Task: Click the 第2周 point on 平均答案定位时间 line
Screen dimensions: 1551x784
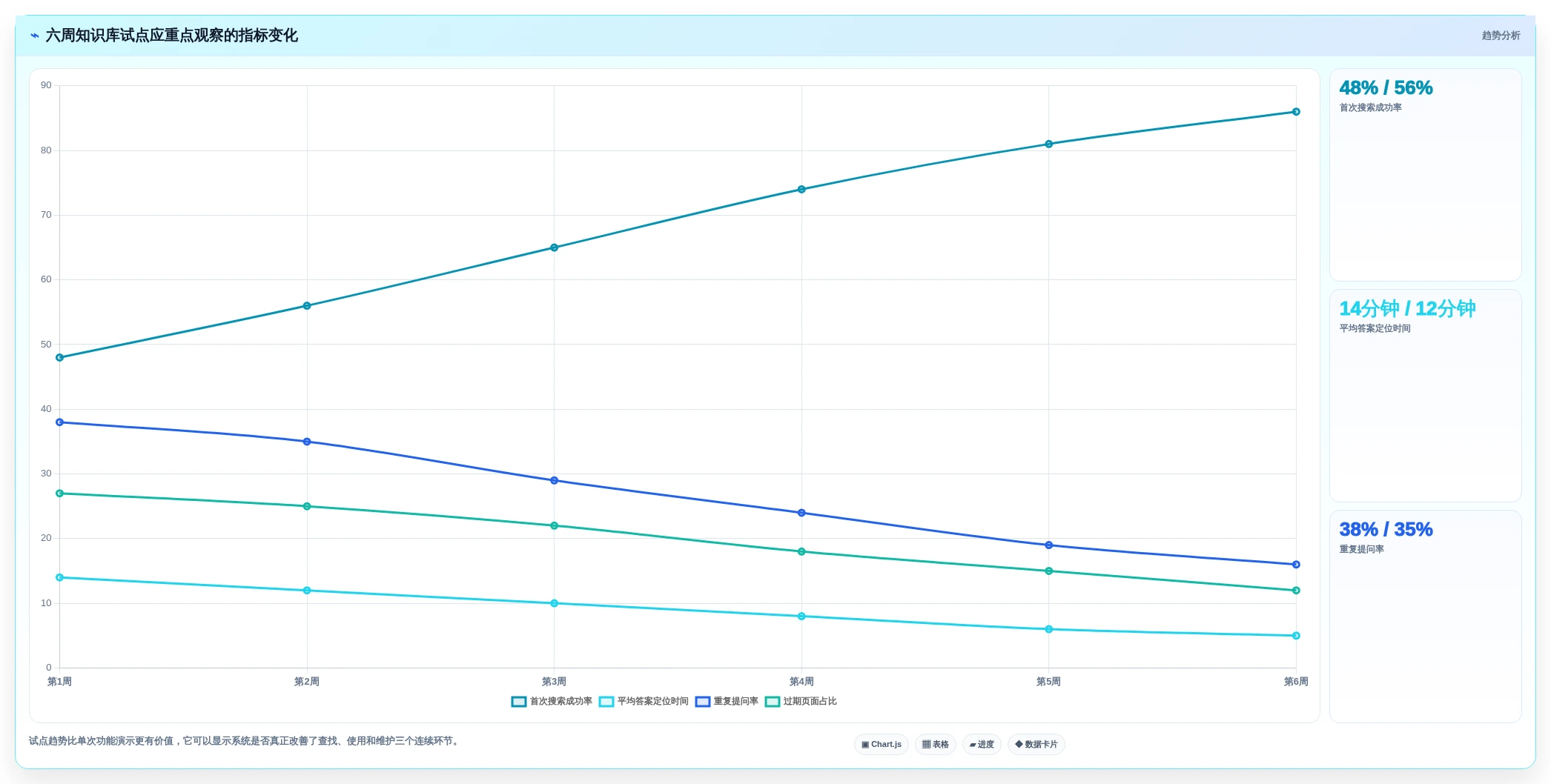Action: point(307,591)
